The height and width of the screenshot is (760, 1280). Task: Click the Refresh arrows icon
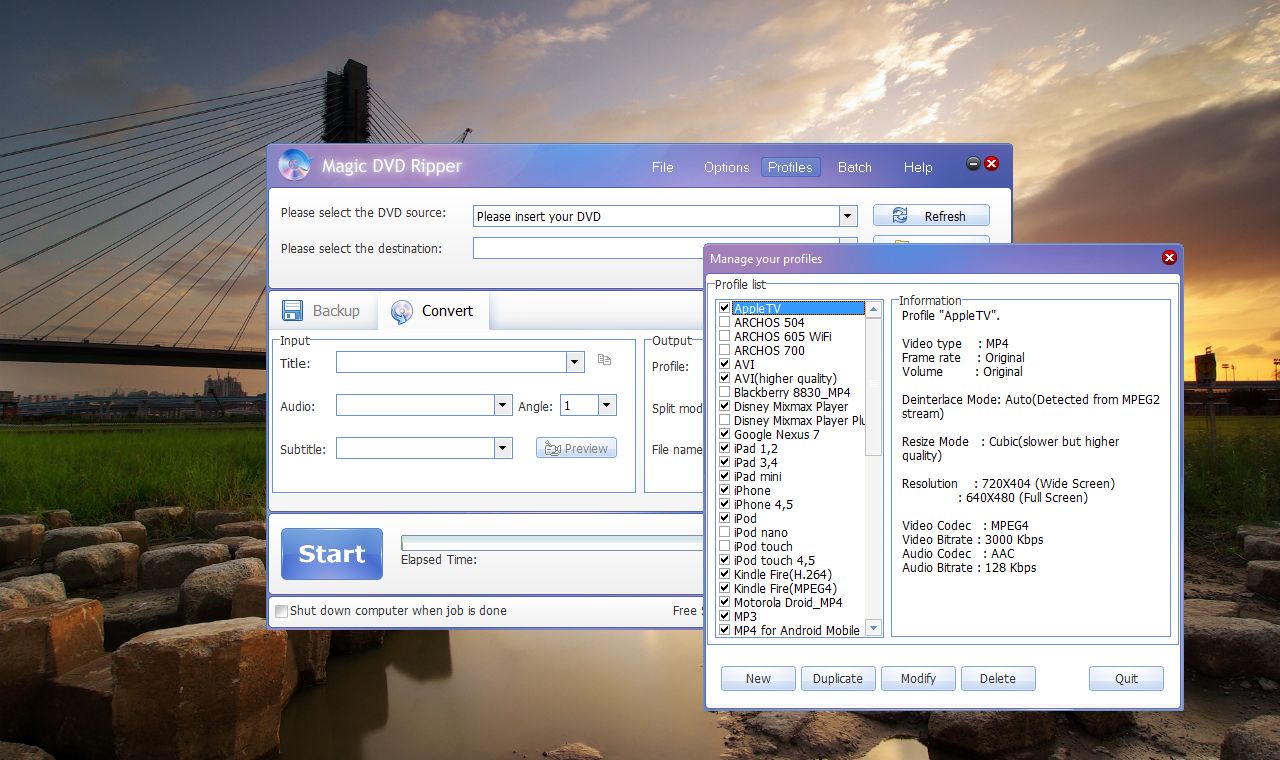pos(900,216)
